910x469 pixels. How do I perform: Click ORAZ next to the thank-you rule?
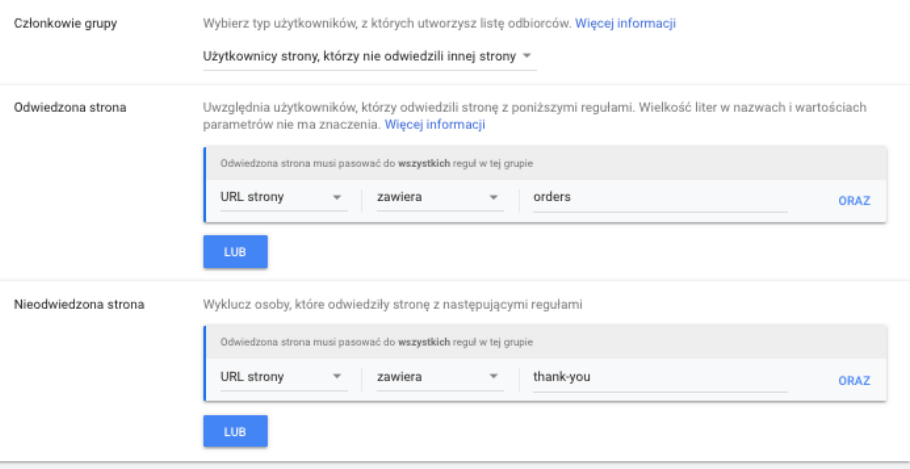(854, 380)
